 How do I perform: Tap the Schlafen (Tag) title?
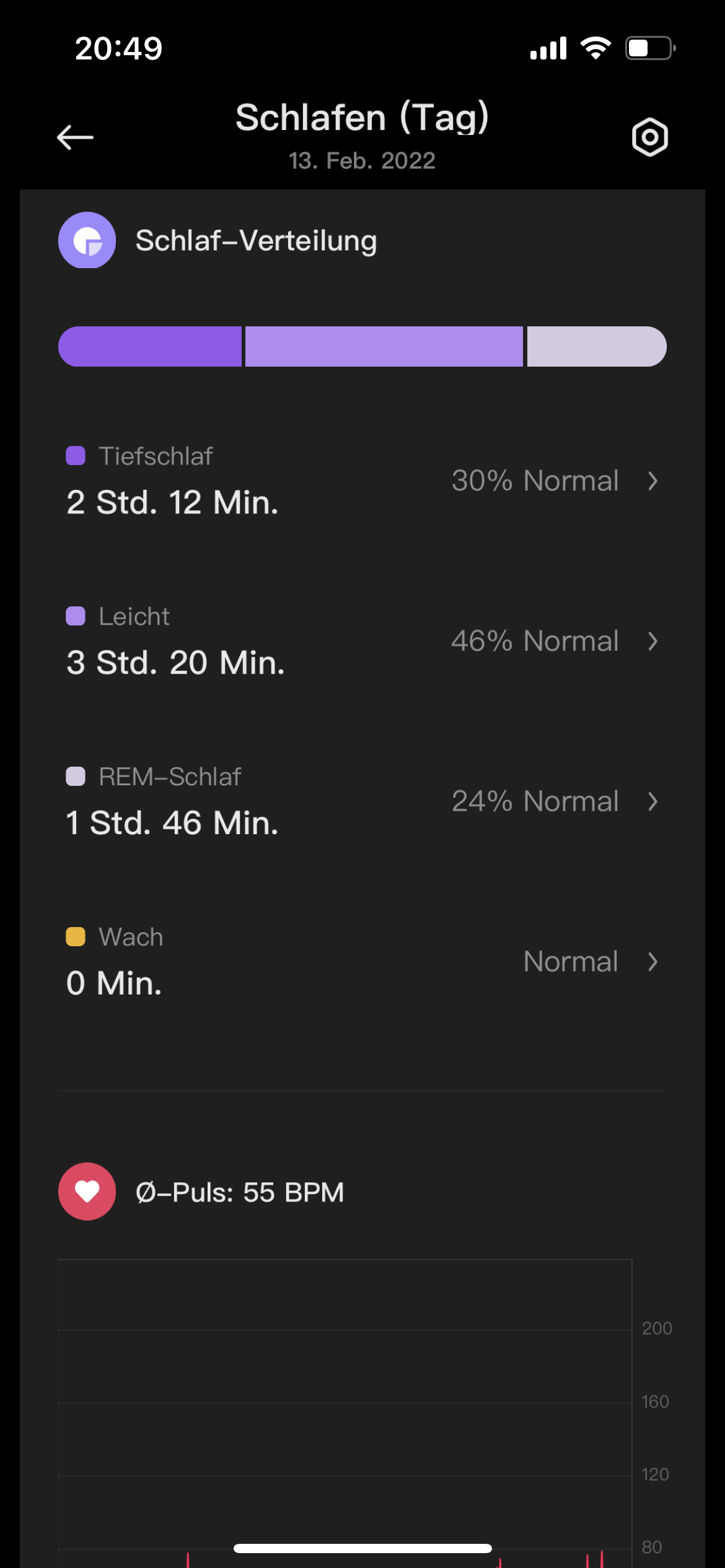[362, 118]
